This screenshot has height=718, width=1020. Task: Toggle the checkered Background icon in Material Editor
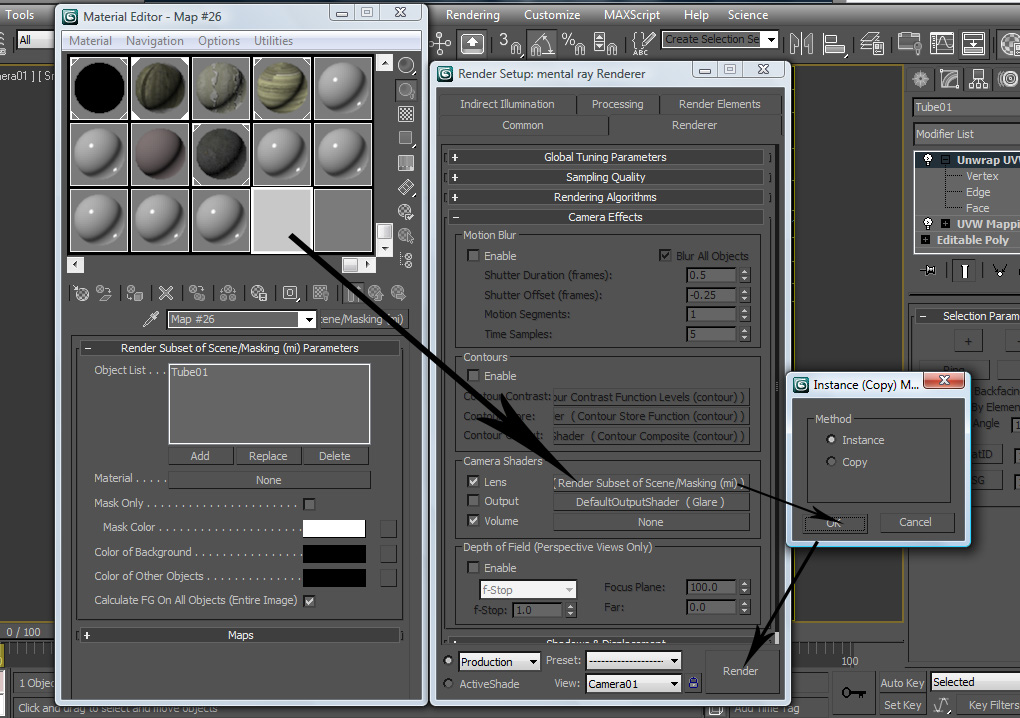[x=407, y=114]
